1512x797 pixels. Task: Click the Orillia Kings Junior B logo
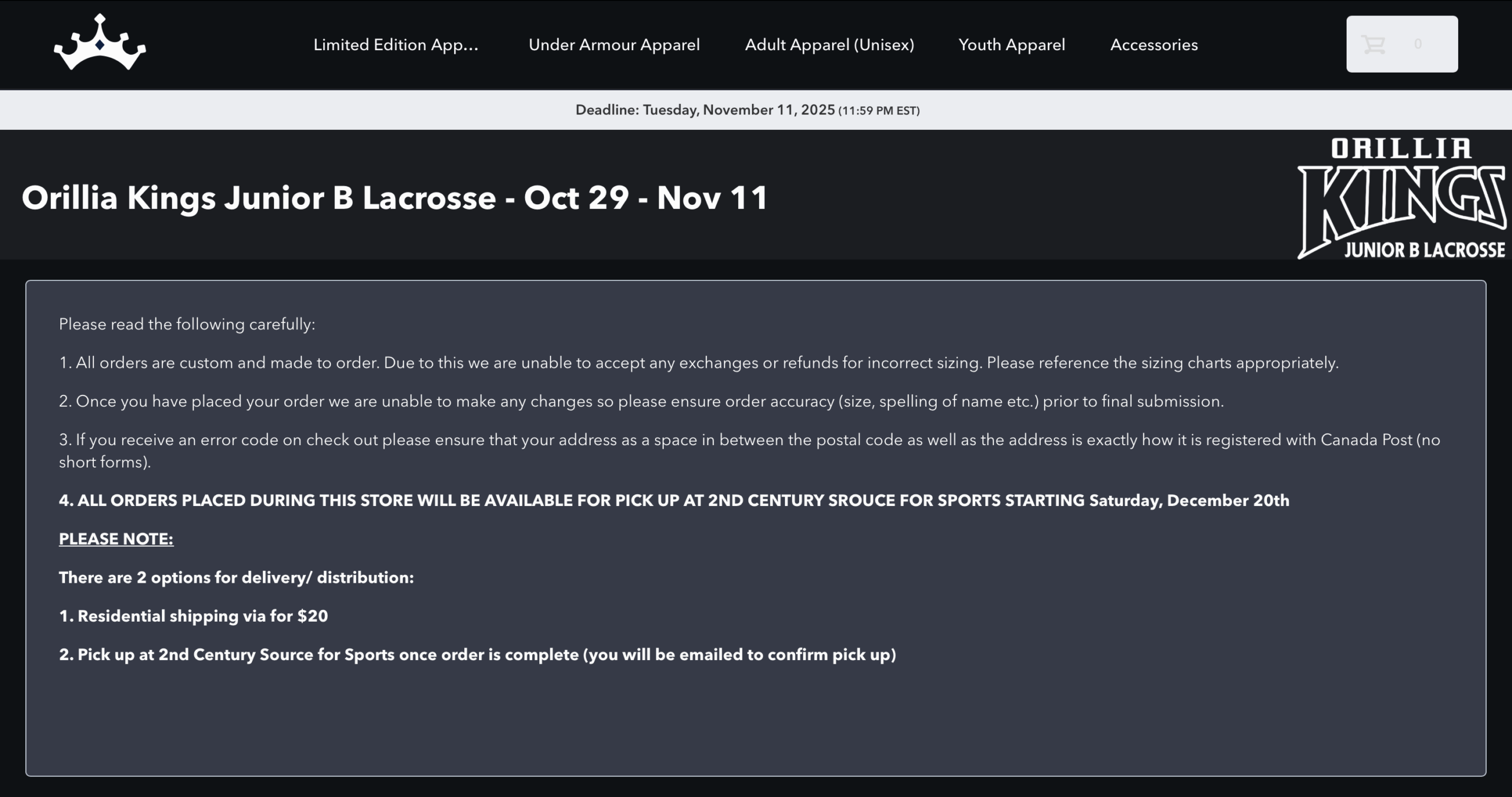coord(1401,198)
